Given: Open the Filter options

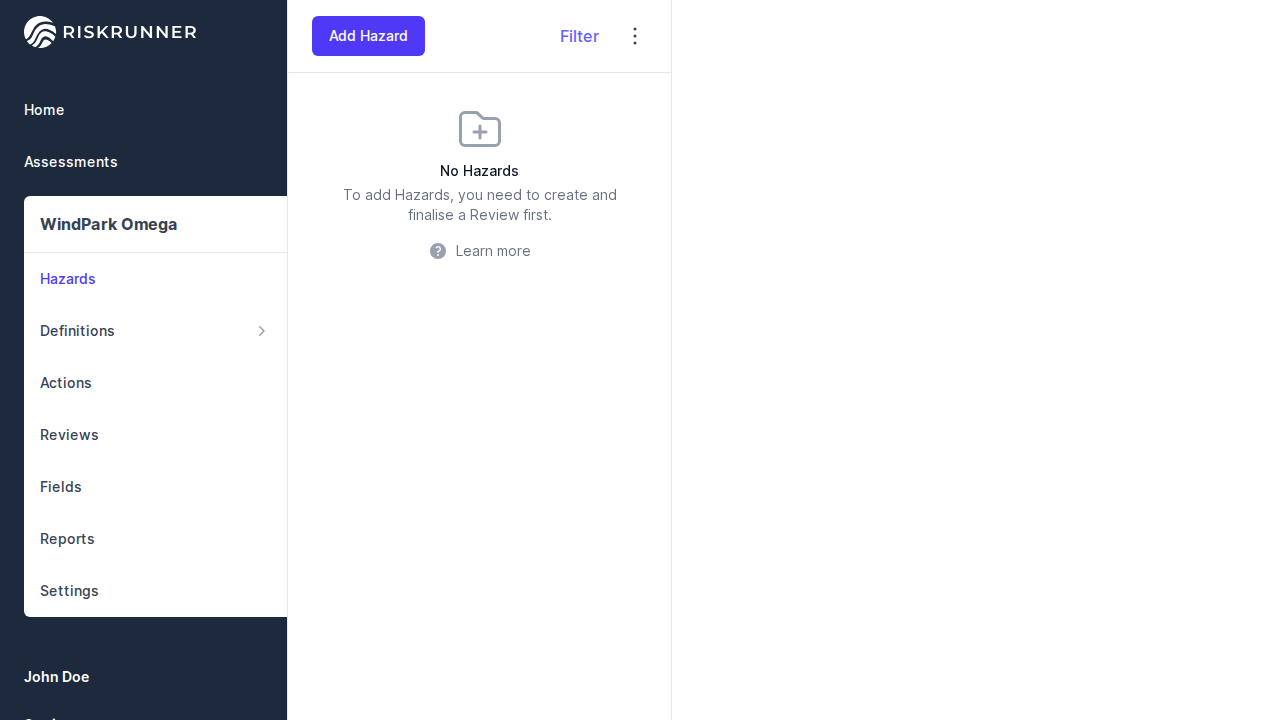Looking at the screenshot, I should [x=579, y=36].
